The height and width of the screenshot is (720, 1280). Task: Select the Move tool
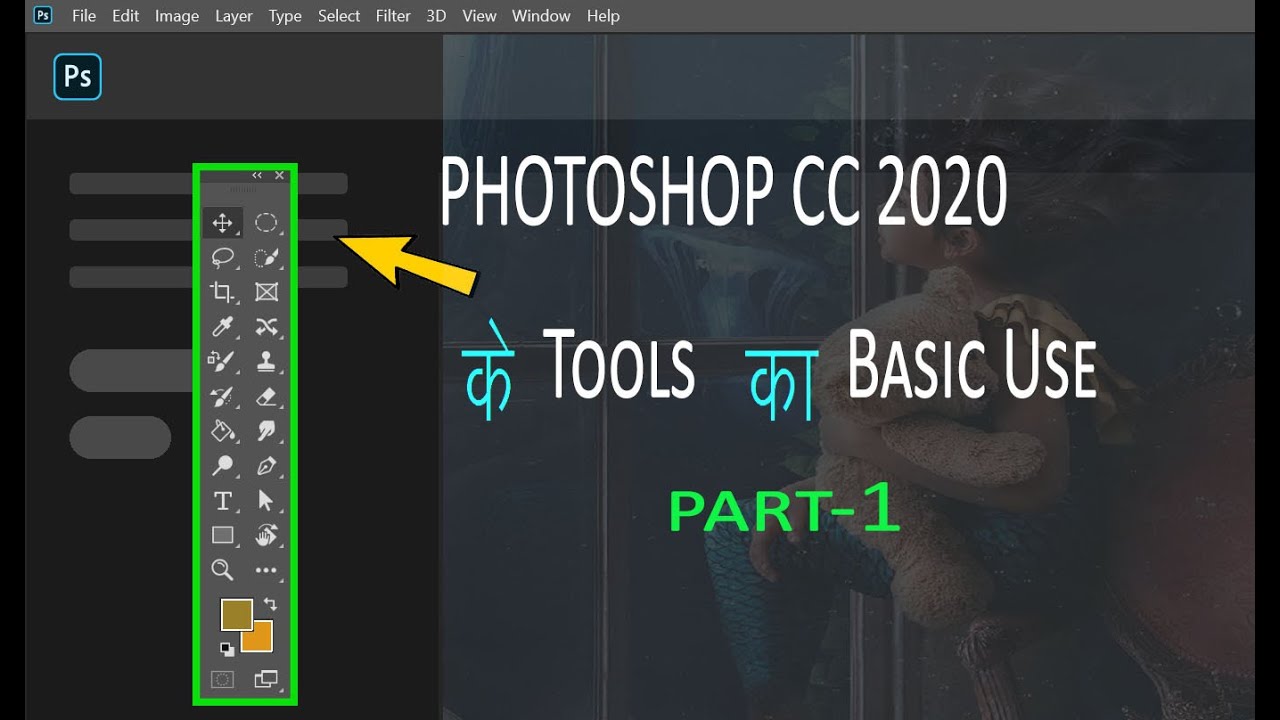coord(223,222)
